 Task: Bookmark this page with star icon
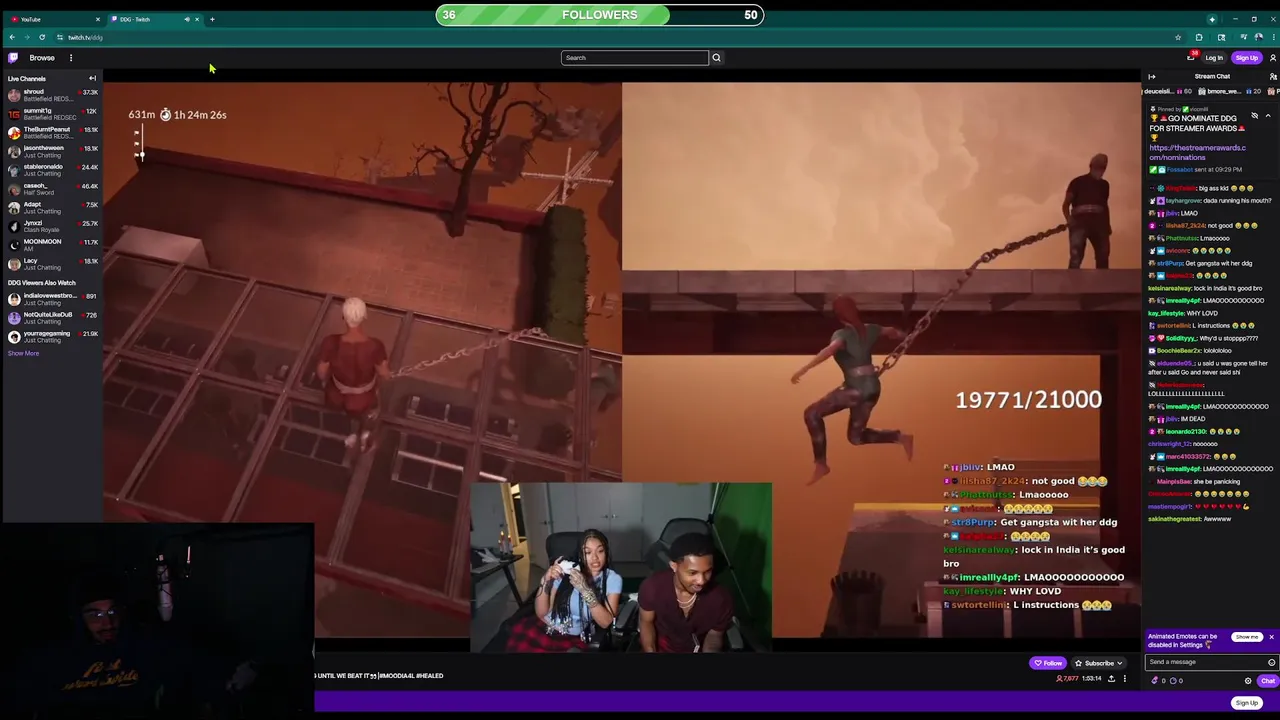pos(1178,37)
